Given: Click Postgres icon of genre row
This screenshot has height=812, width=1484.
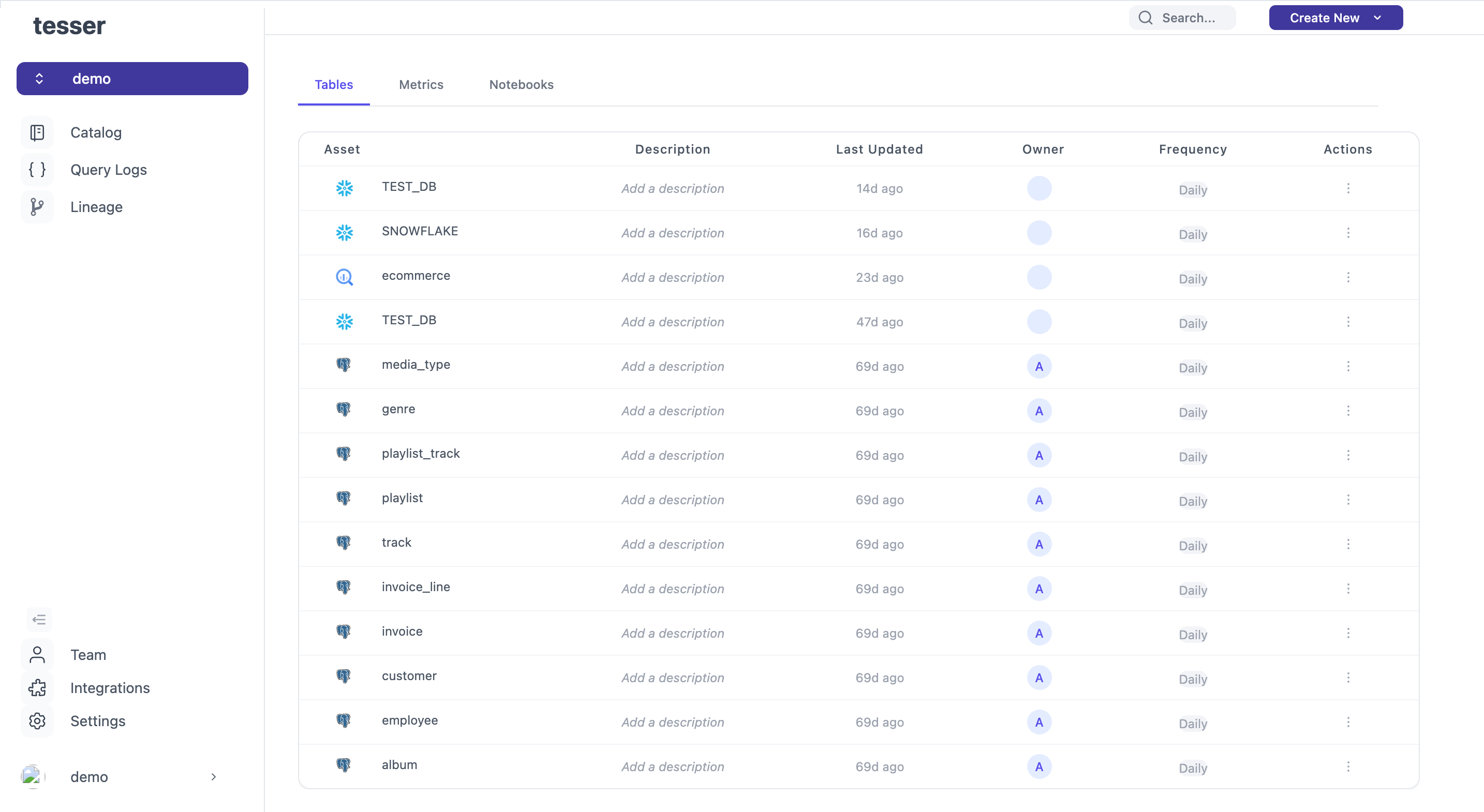Looking at the screenshot, I should 344,409.
